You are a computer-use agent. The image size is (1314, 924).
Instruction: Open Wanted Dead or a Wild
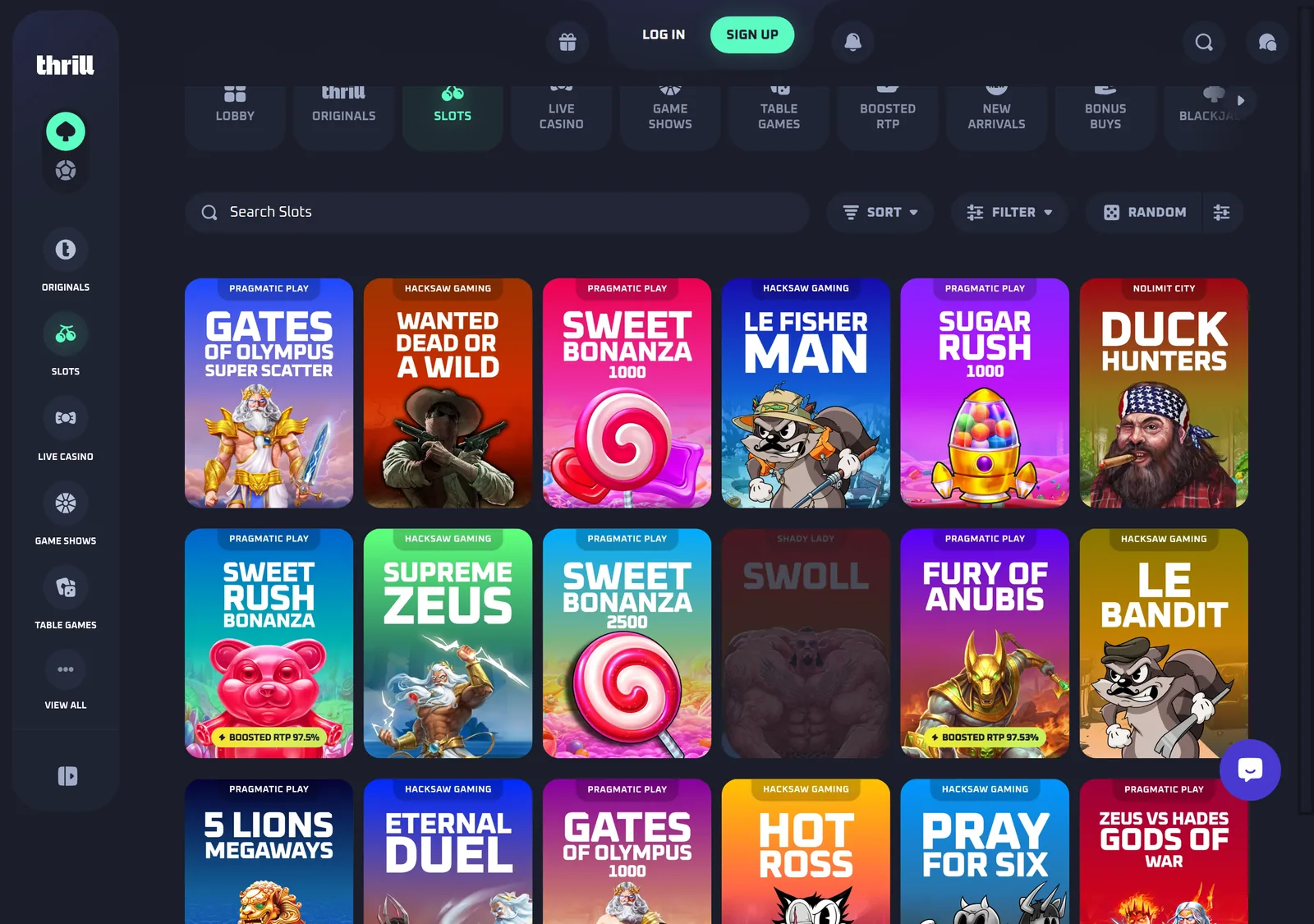448,393
